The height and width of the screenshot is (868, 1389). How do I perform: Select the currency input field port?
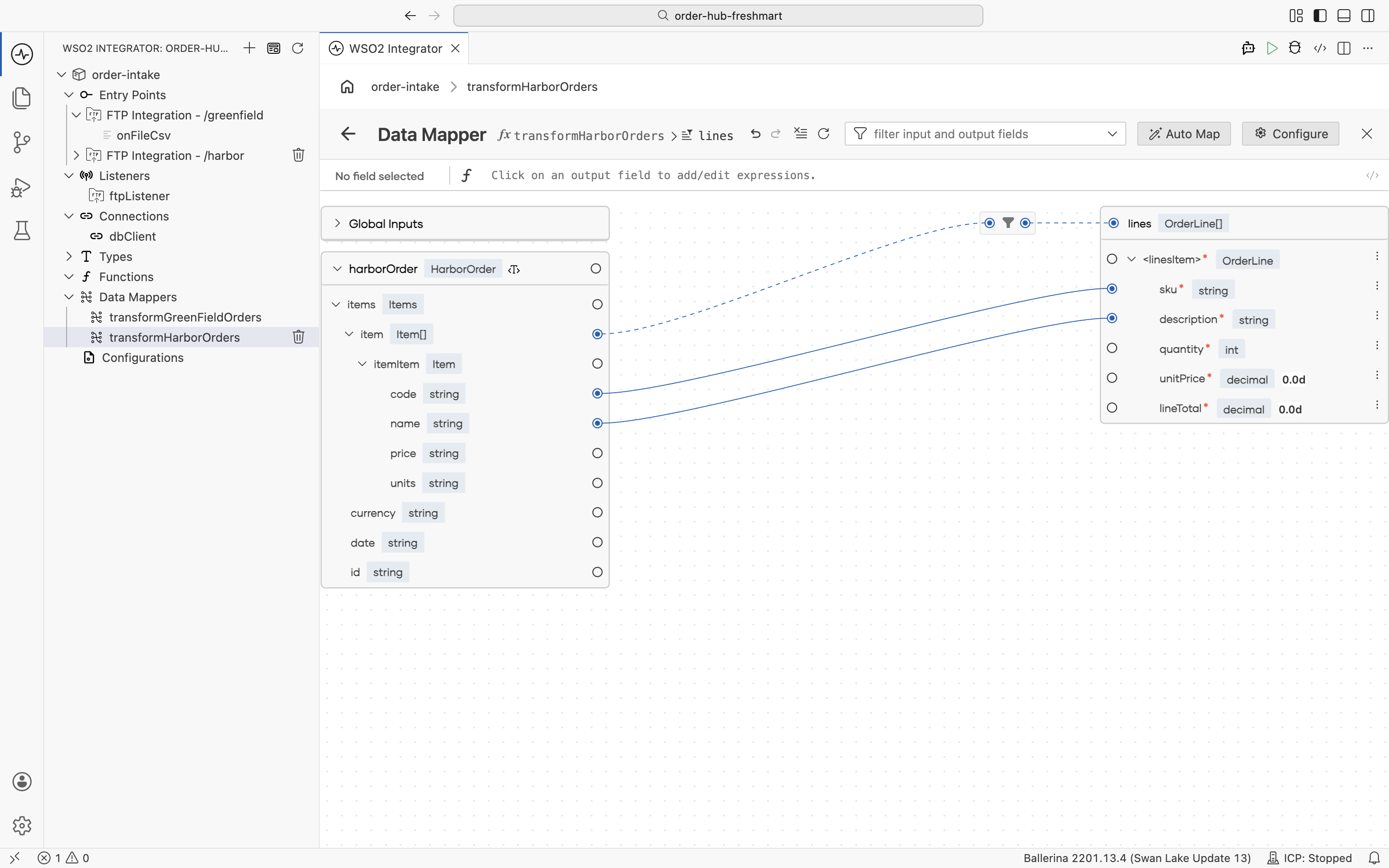click(597, 513)
